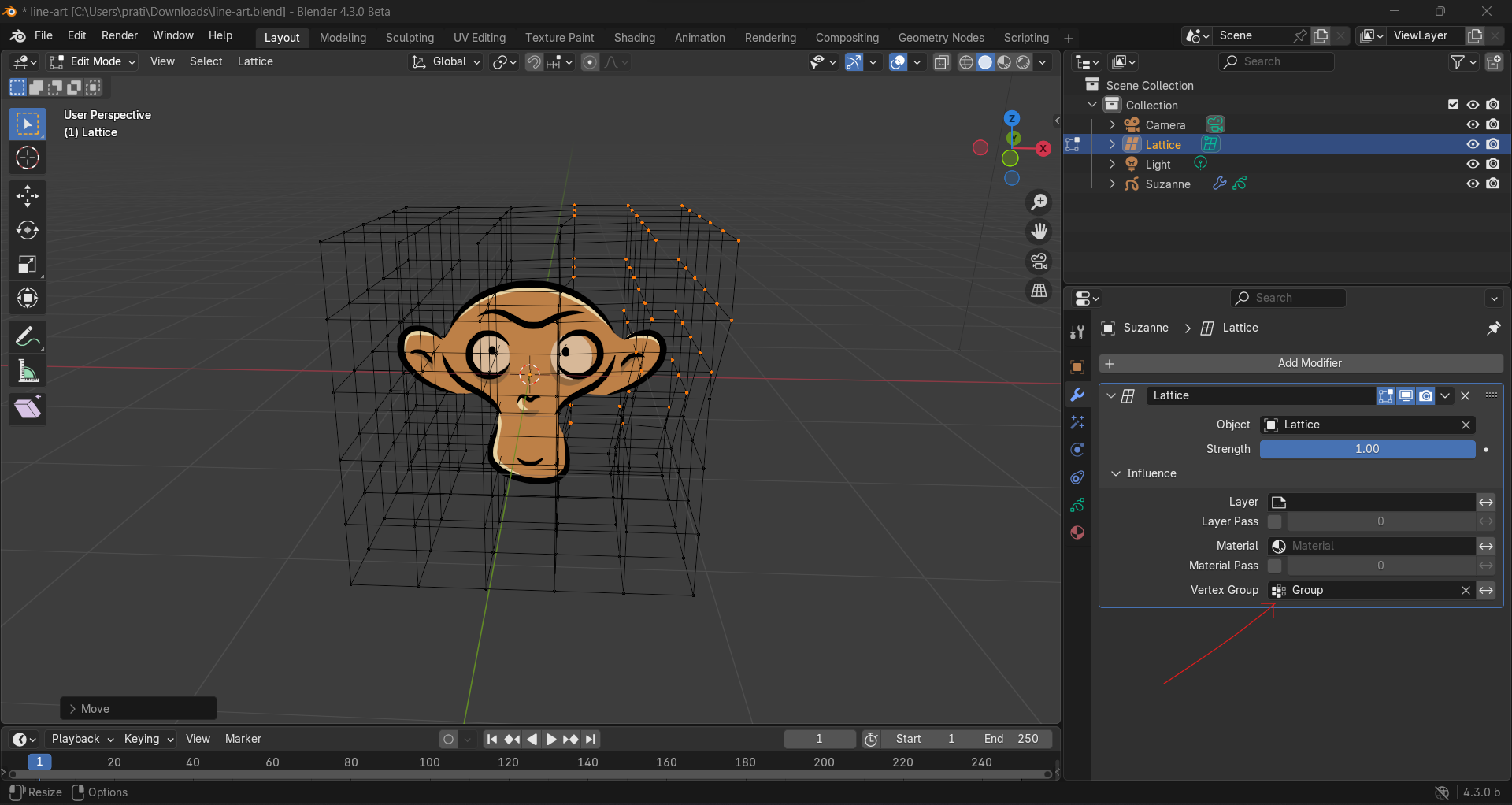Viewport: 1512px width, 805px height.
Task: Hide Lattice object via eye icon
Action: coord(1473,144)
